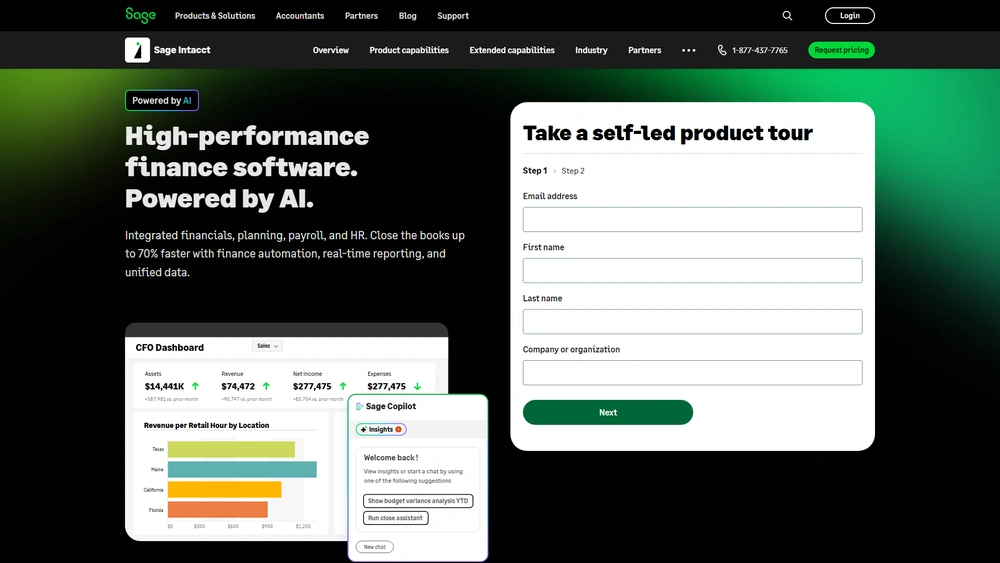Click Take a self-led product tour heading
The width and height of the screenshot is (1000, 563).
point(668,133)
